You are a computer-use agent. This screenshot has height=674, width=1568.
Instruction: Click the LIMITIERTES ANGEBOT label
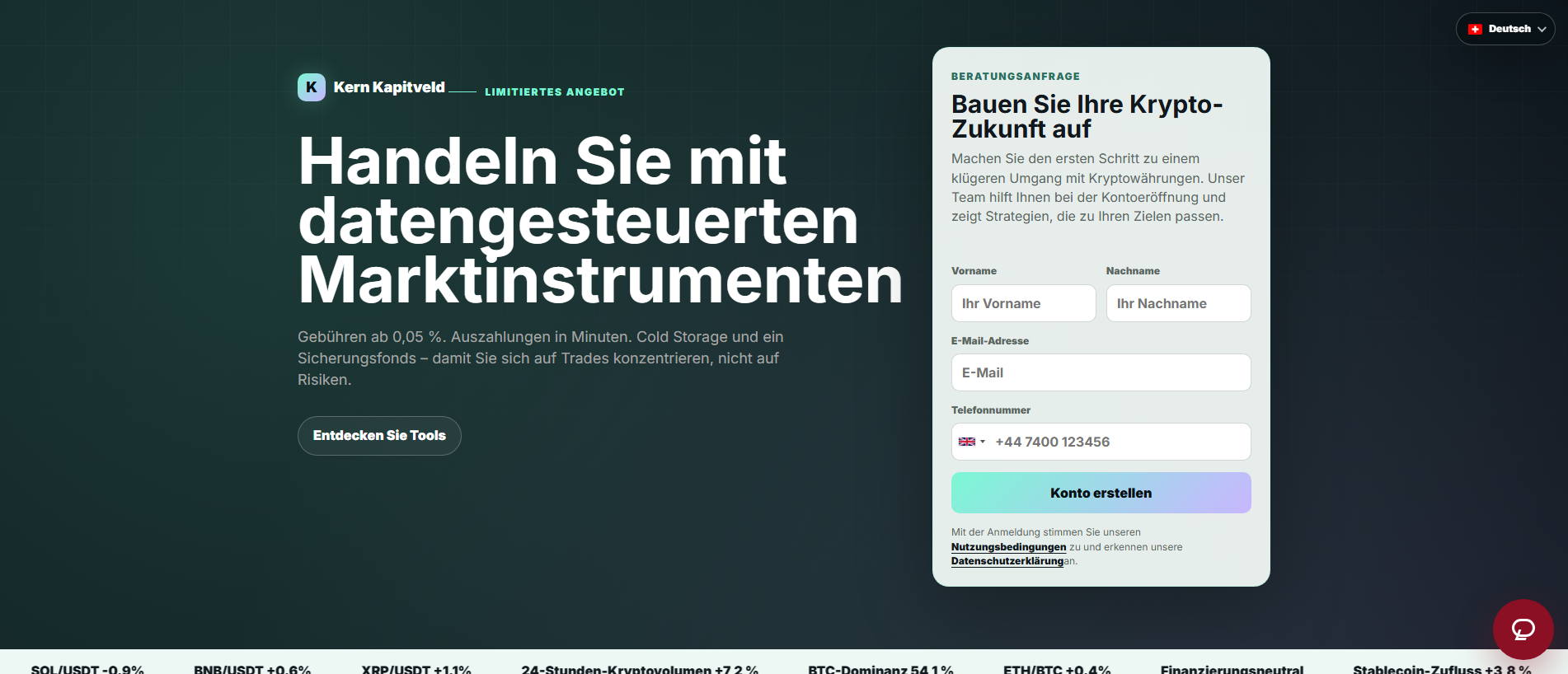click(x=555, y=92)
